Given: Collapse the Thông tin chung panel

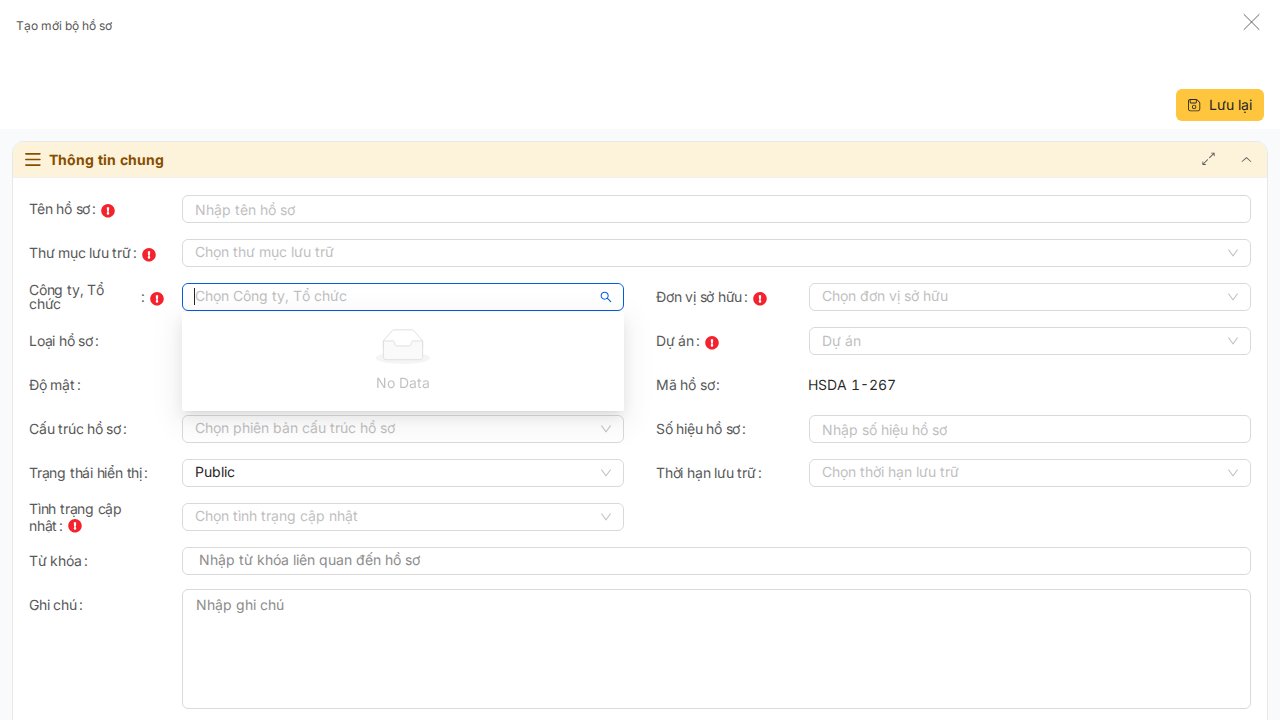Looking at the screenshot, I should point(1246,159).
